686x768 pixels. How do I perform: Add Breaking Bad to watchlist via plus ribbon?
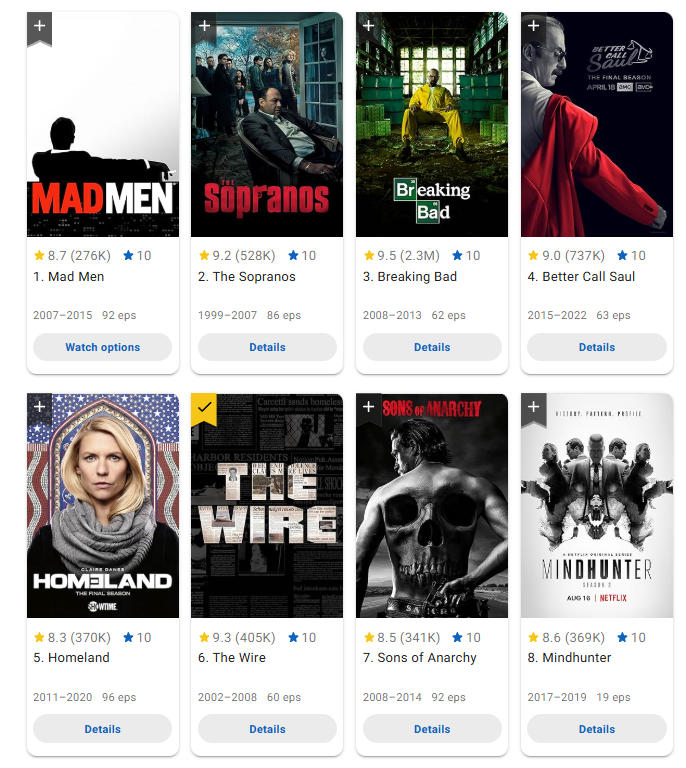[x=369, y=28]
